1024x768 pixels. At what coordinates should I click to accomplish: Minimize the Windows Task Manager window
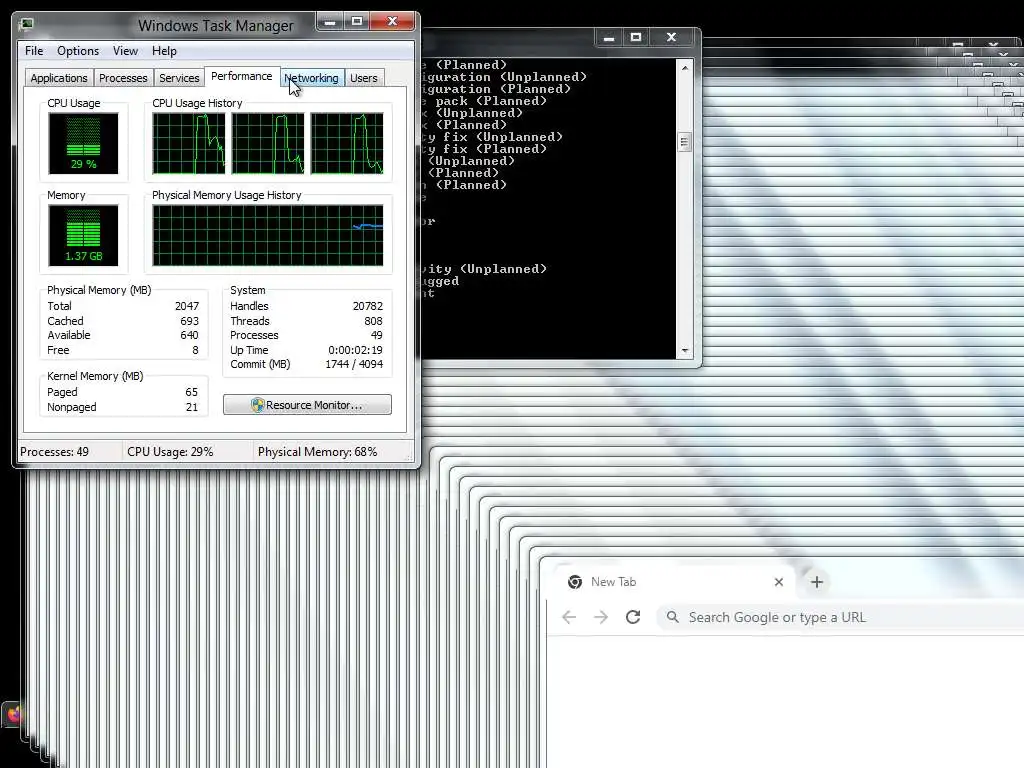(330, 22)
